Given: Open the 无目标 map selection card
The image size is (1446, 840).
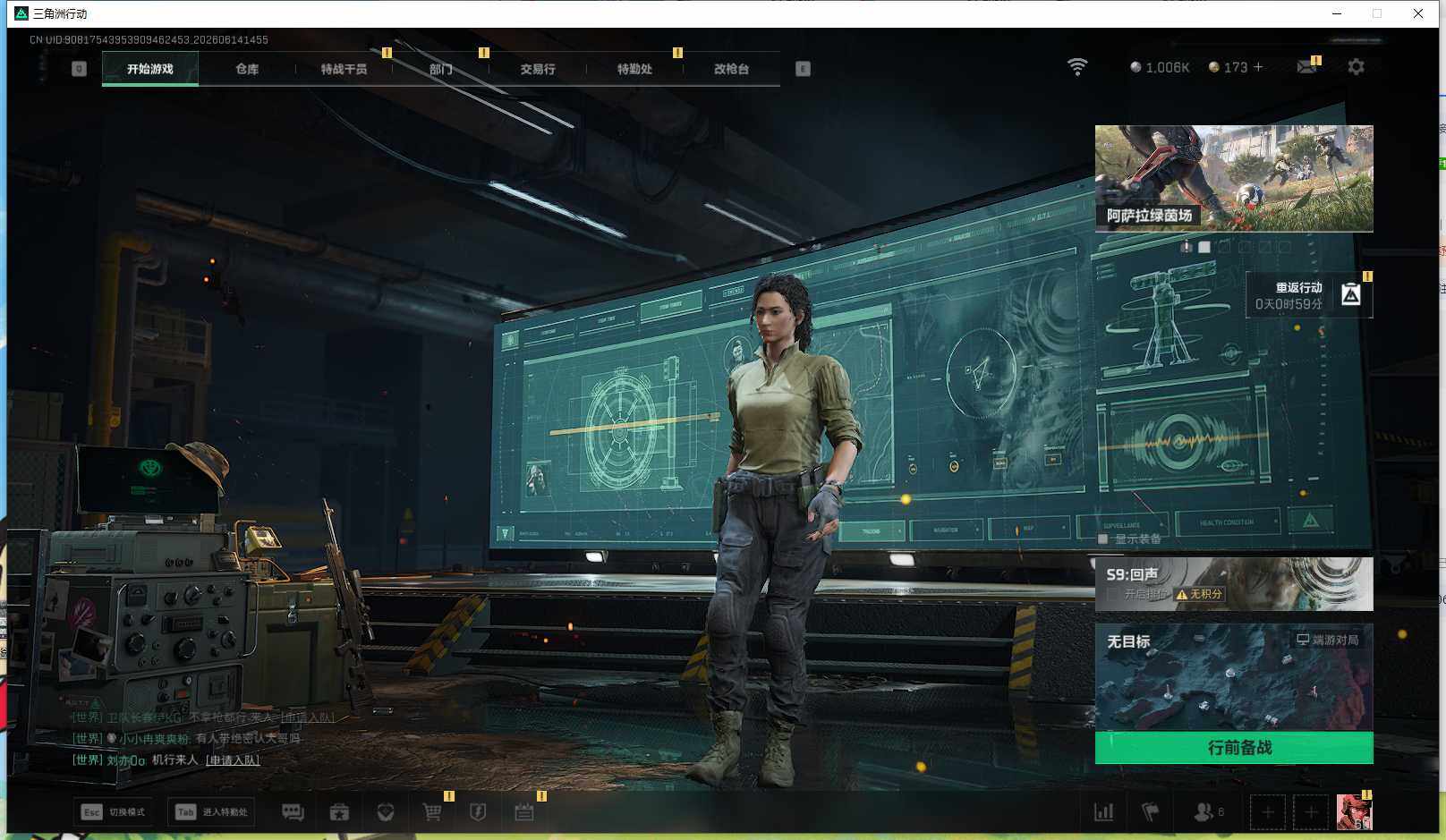Looking at the screenshot, I should [1234, 677].
